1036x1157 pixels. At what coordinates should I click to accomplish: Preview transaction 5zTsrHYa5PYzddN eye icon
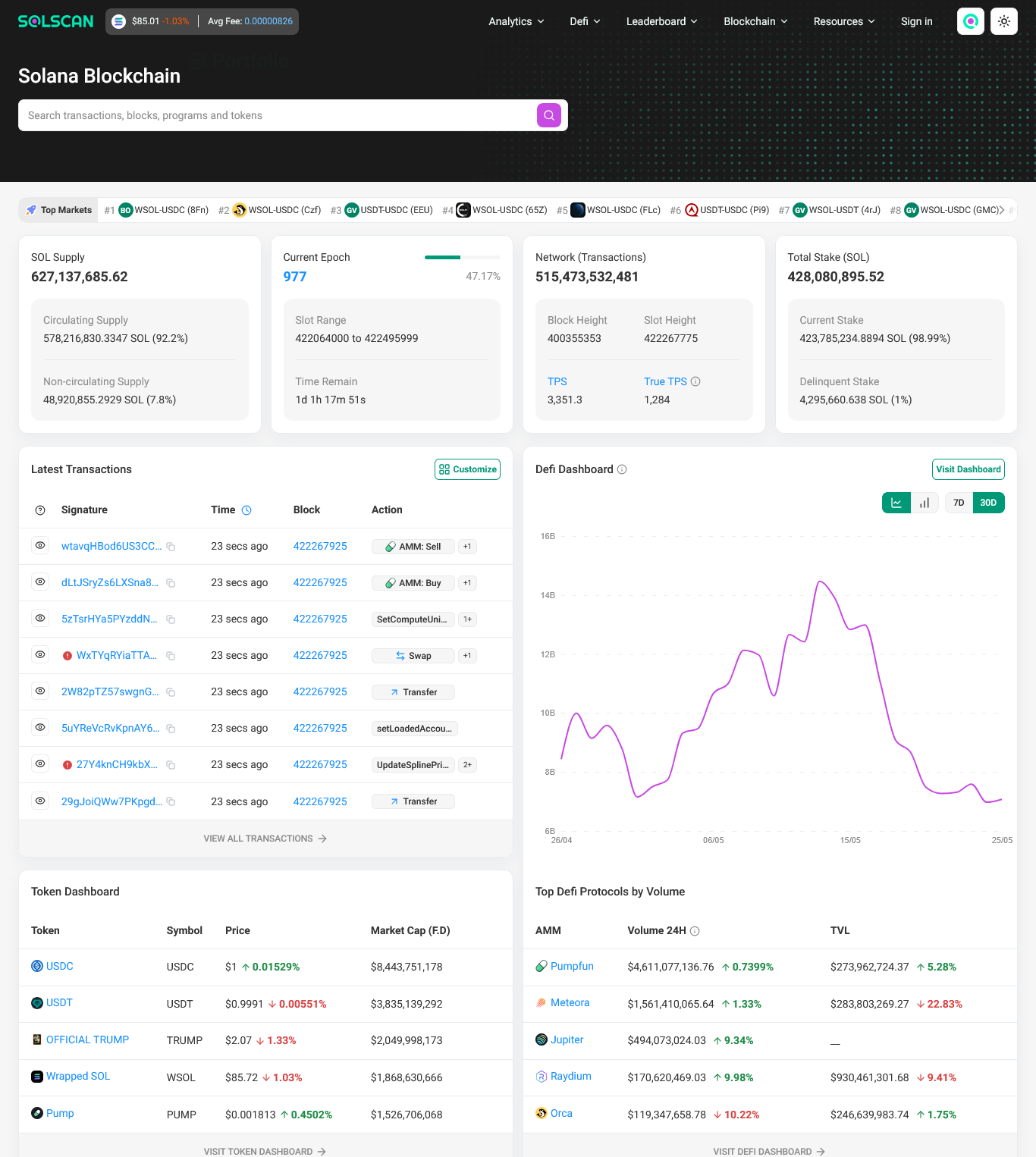pos(40,618)
